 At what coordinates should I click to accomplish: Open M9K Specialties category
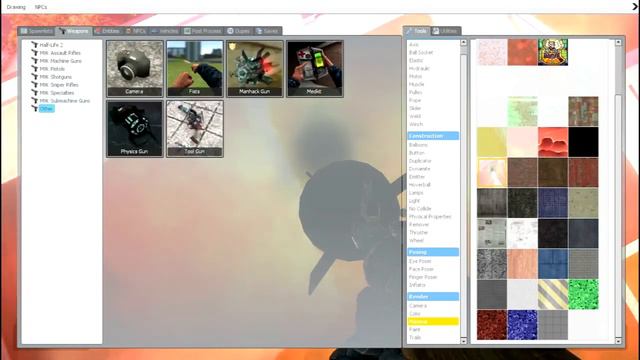[57, 93]
